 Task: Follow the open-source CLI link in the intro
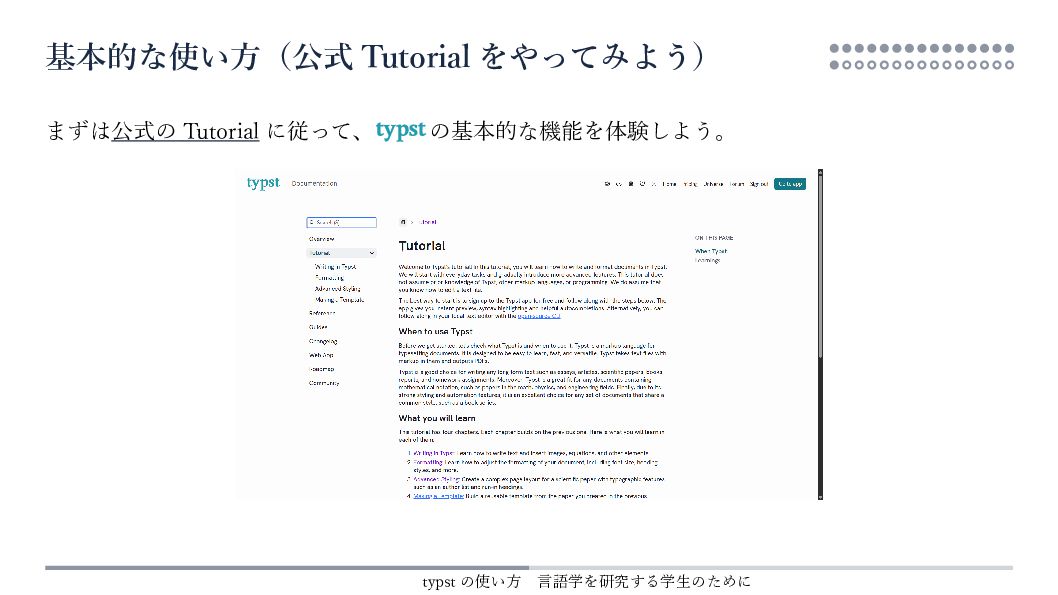538,316
